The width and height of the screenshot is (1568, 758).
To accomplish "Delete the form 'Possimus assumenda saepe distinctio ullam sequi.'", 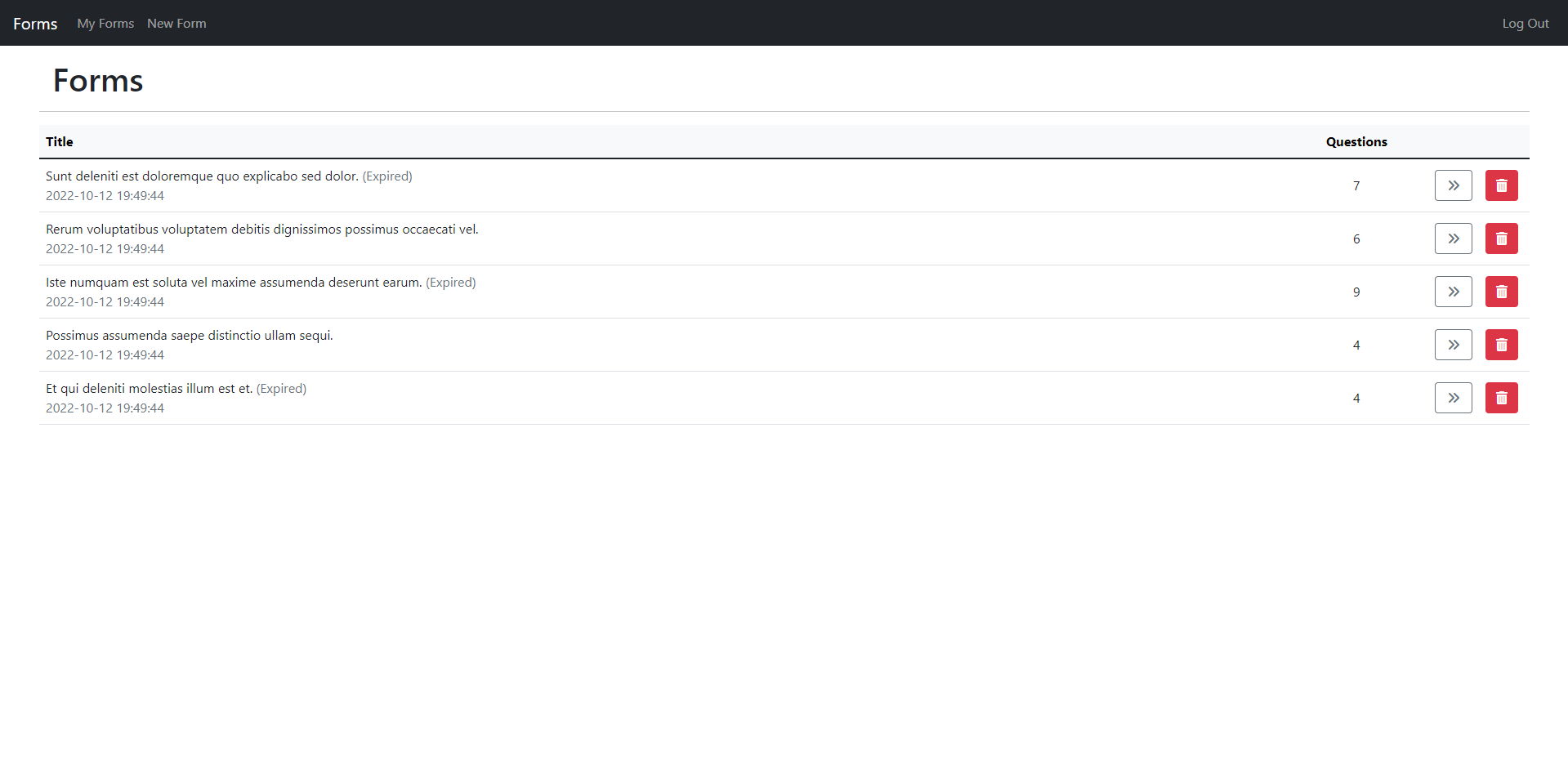I will [1501, 345].
